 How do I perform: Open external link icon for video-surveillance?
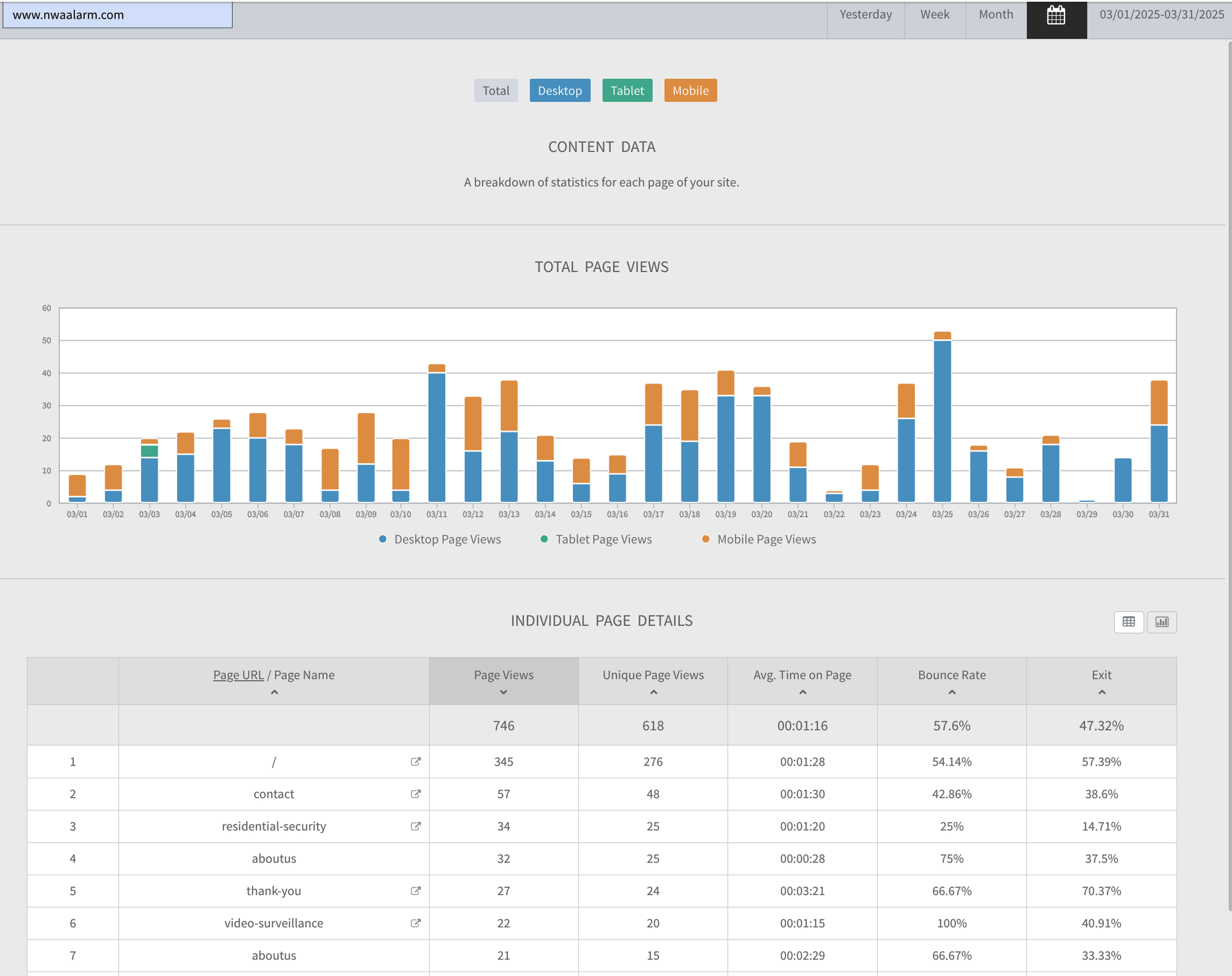pyautogui.click(x=415, y=923)
